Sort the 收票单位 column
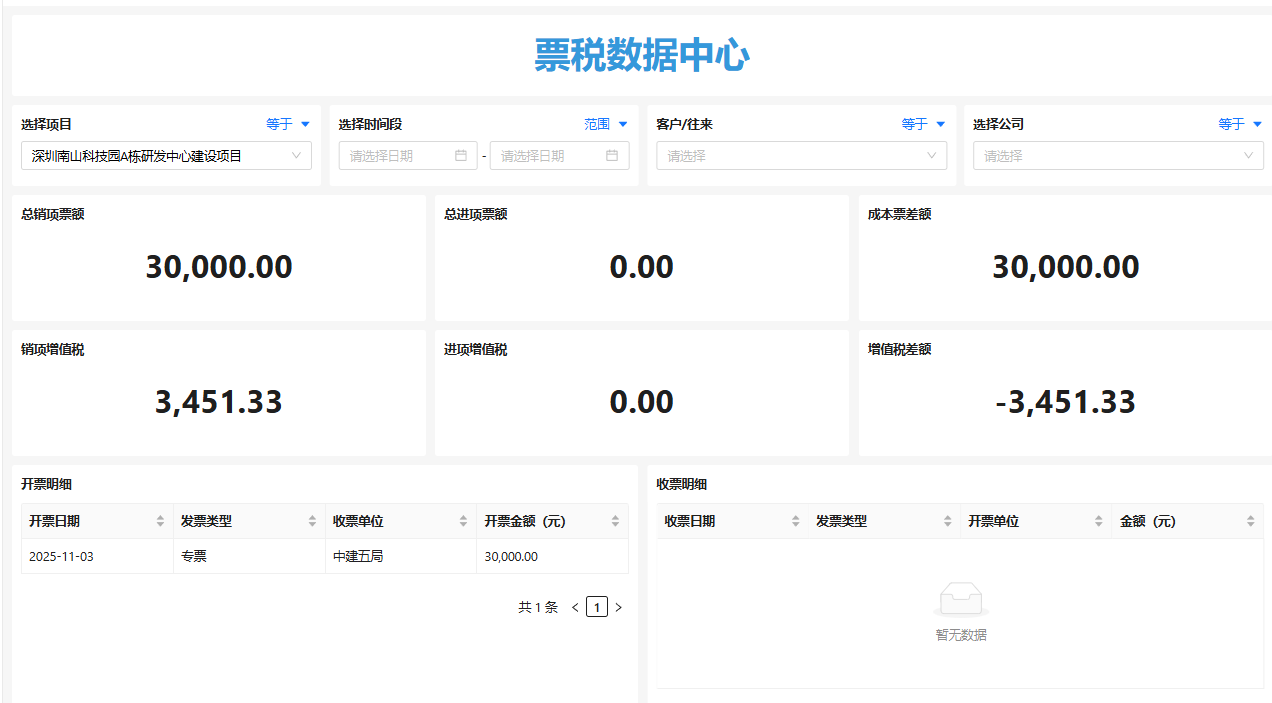1272x703 pixels. click(462, 520)
